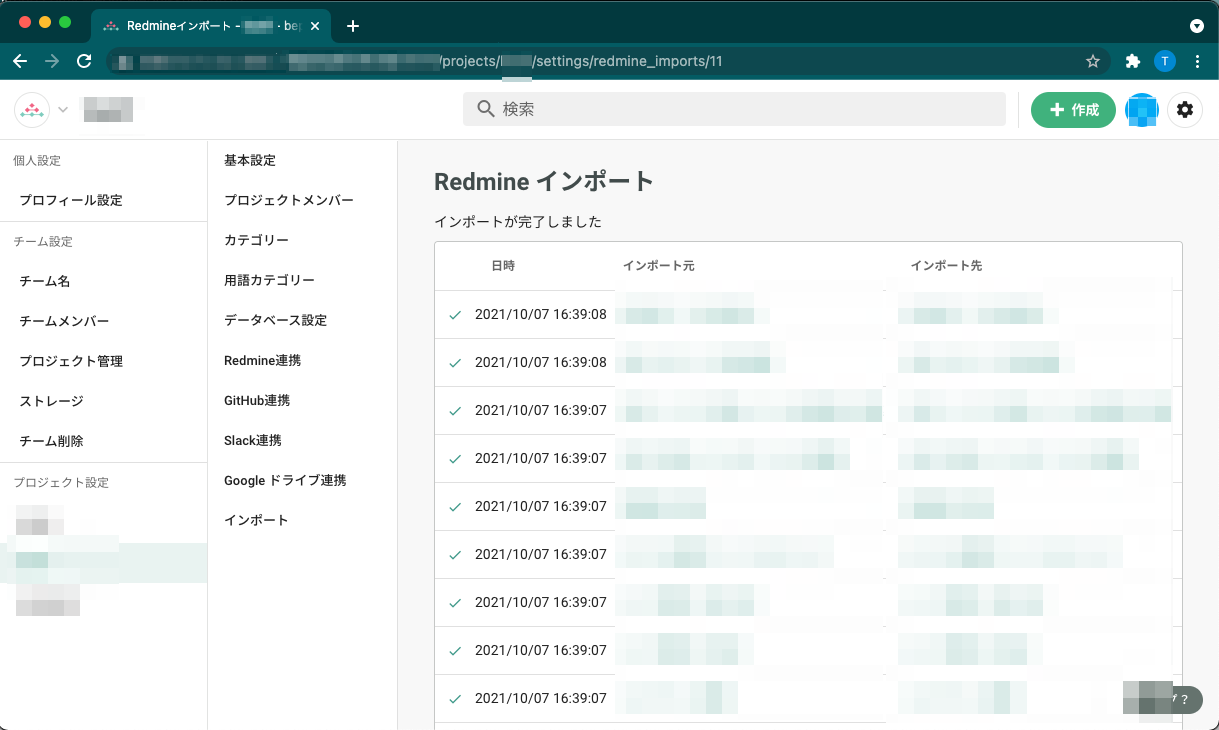The height and width of the screenshot is (730, 1219).
Task: Click the page reload icon
Action: pyautogui.click(x=84, y=61)
